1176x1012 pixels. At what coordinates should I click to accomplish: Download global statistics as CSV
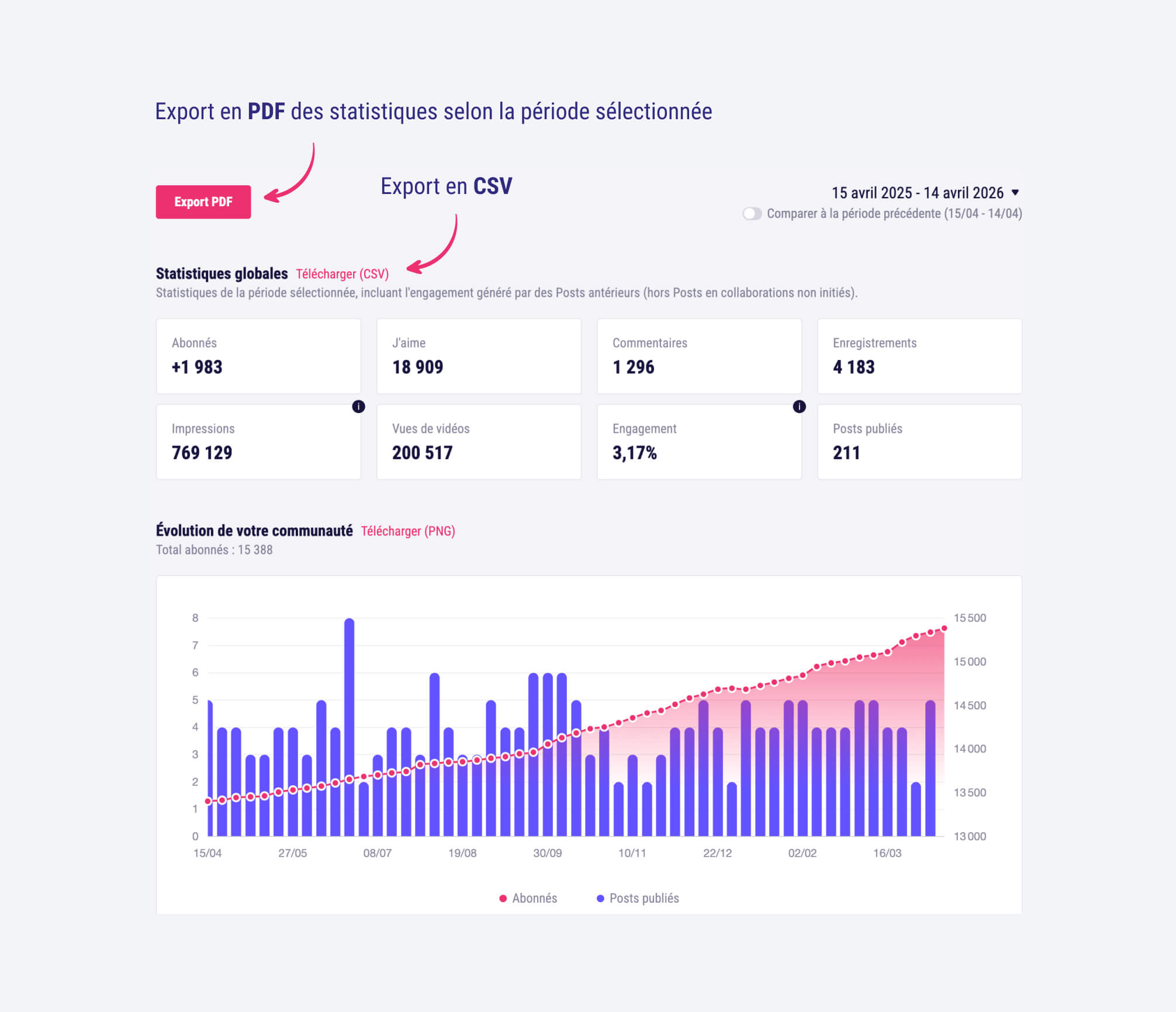[x=342, y=274]
